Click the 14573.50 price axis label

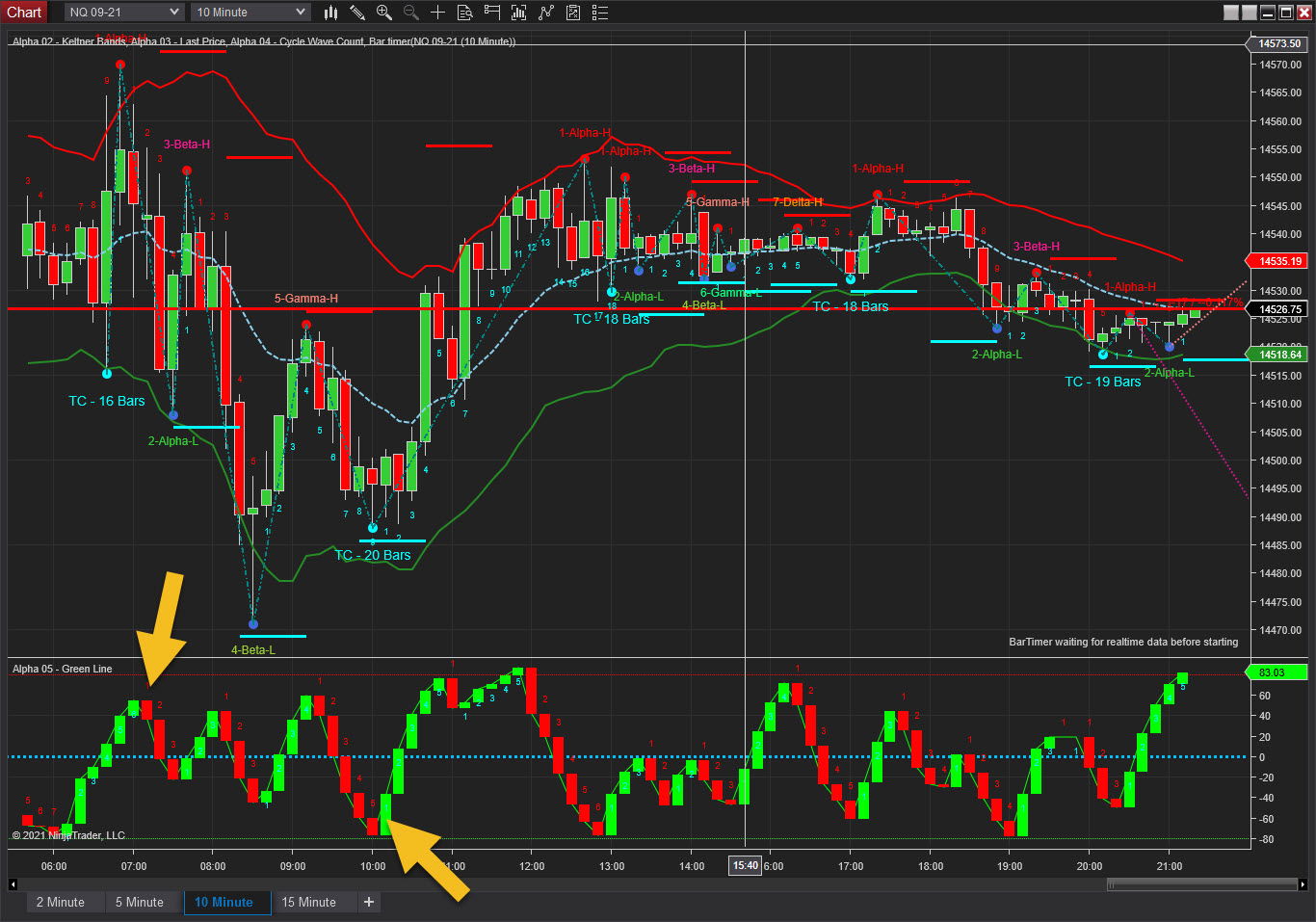pos(1278,43)
